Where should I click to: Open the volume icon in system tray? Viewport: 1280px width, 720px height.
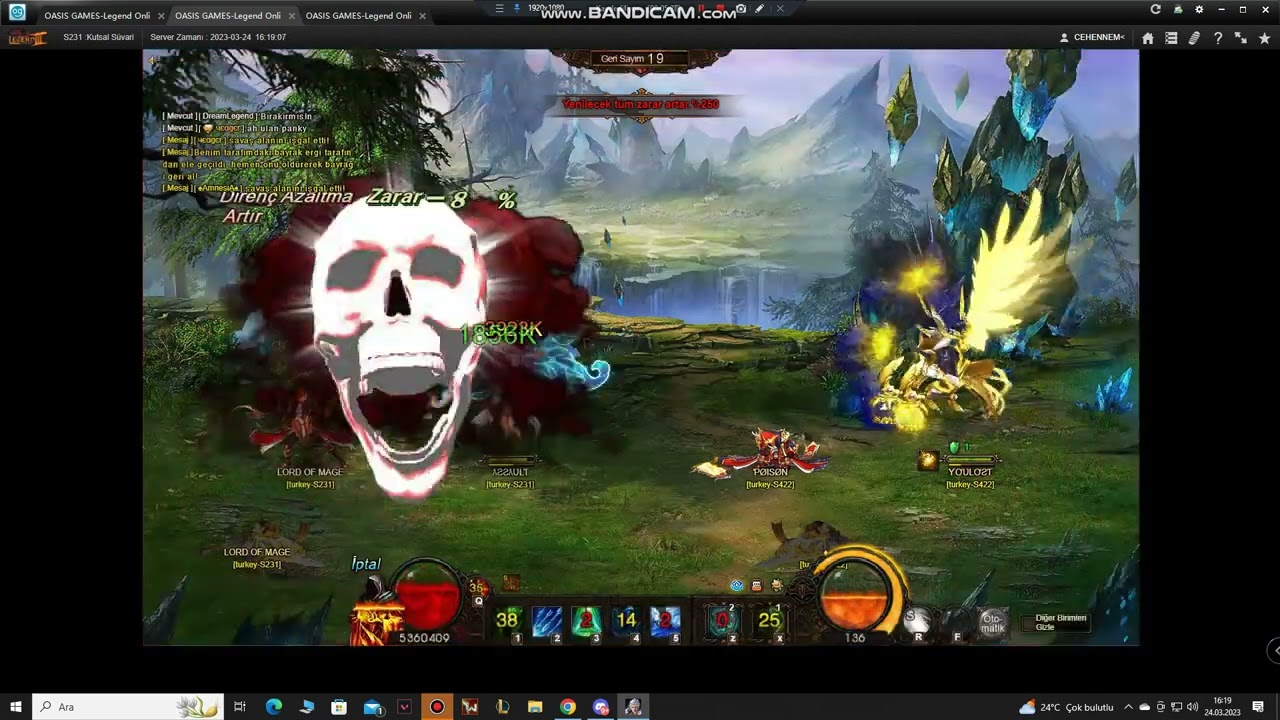[x=1192, y=707]
